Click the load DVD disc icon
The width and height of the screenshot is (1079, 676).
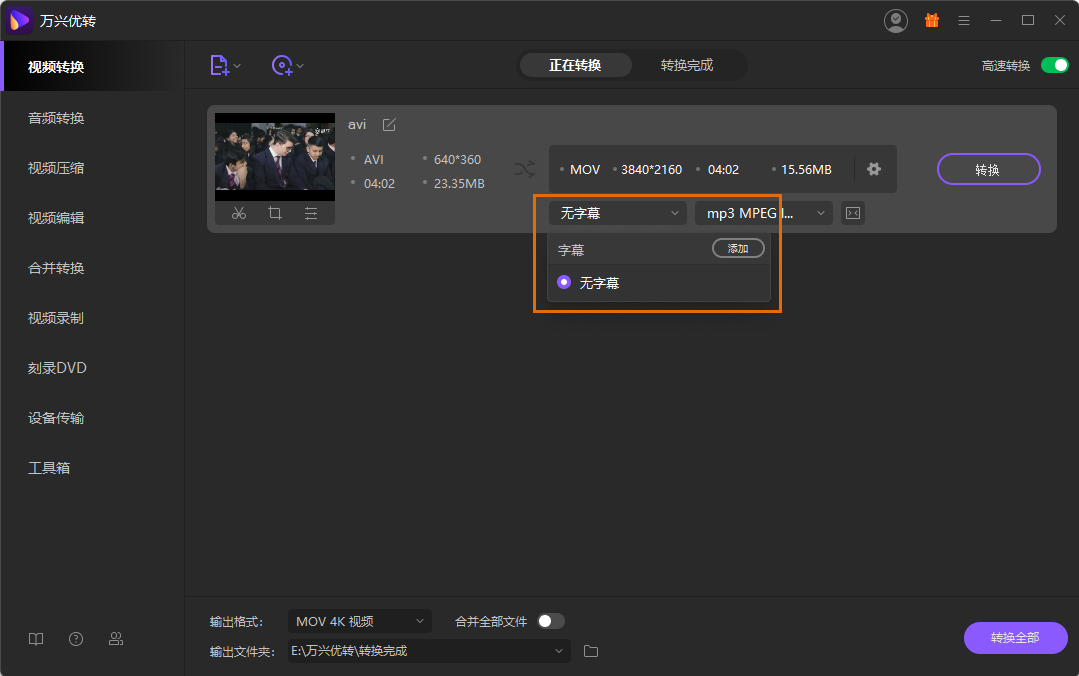282,66
